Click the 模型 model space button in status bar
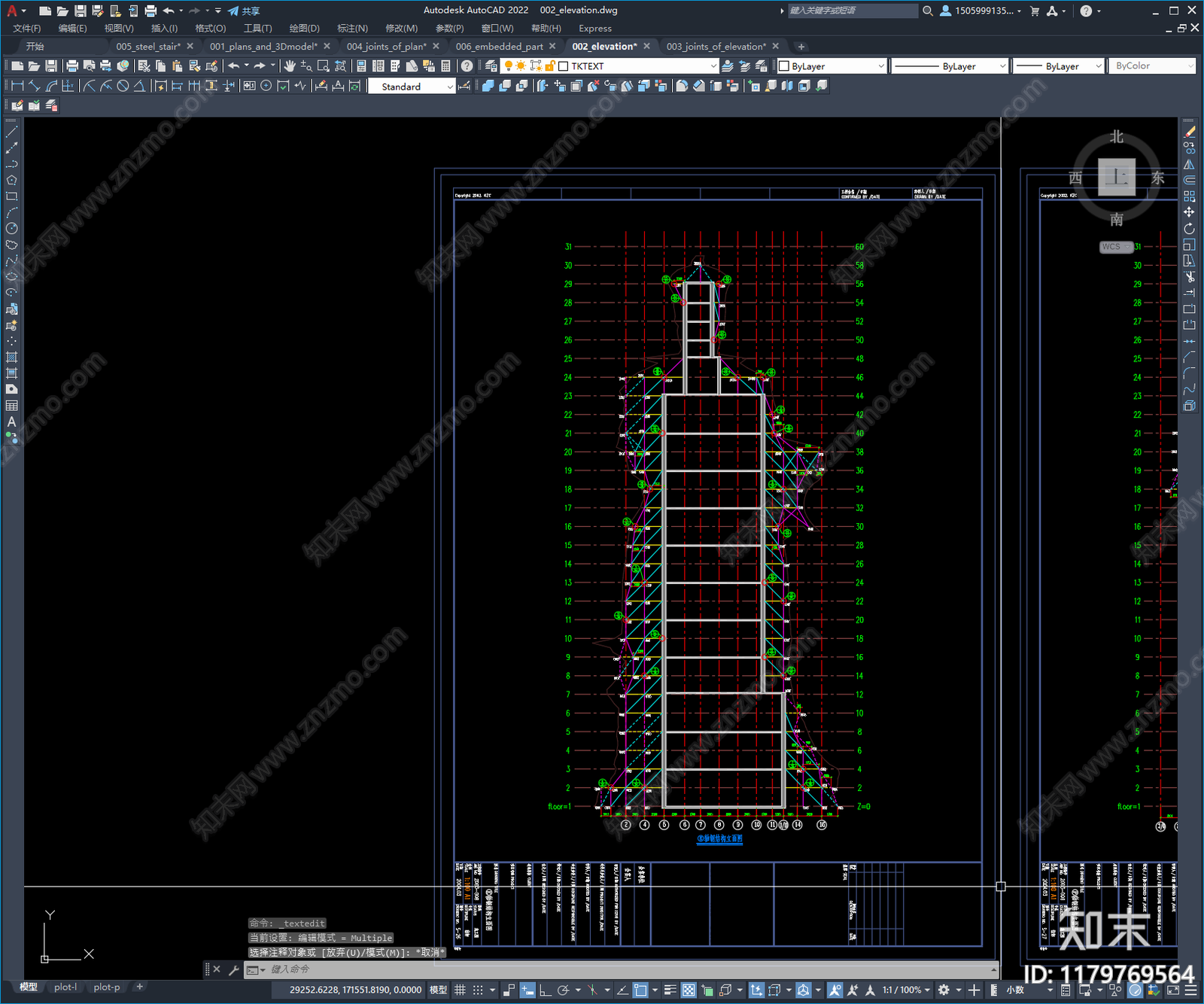The height and width of the screenshot is (1004, 1204). (x=438, y=990)
